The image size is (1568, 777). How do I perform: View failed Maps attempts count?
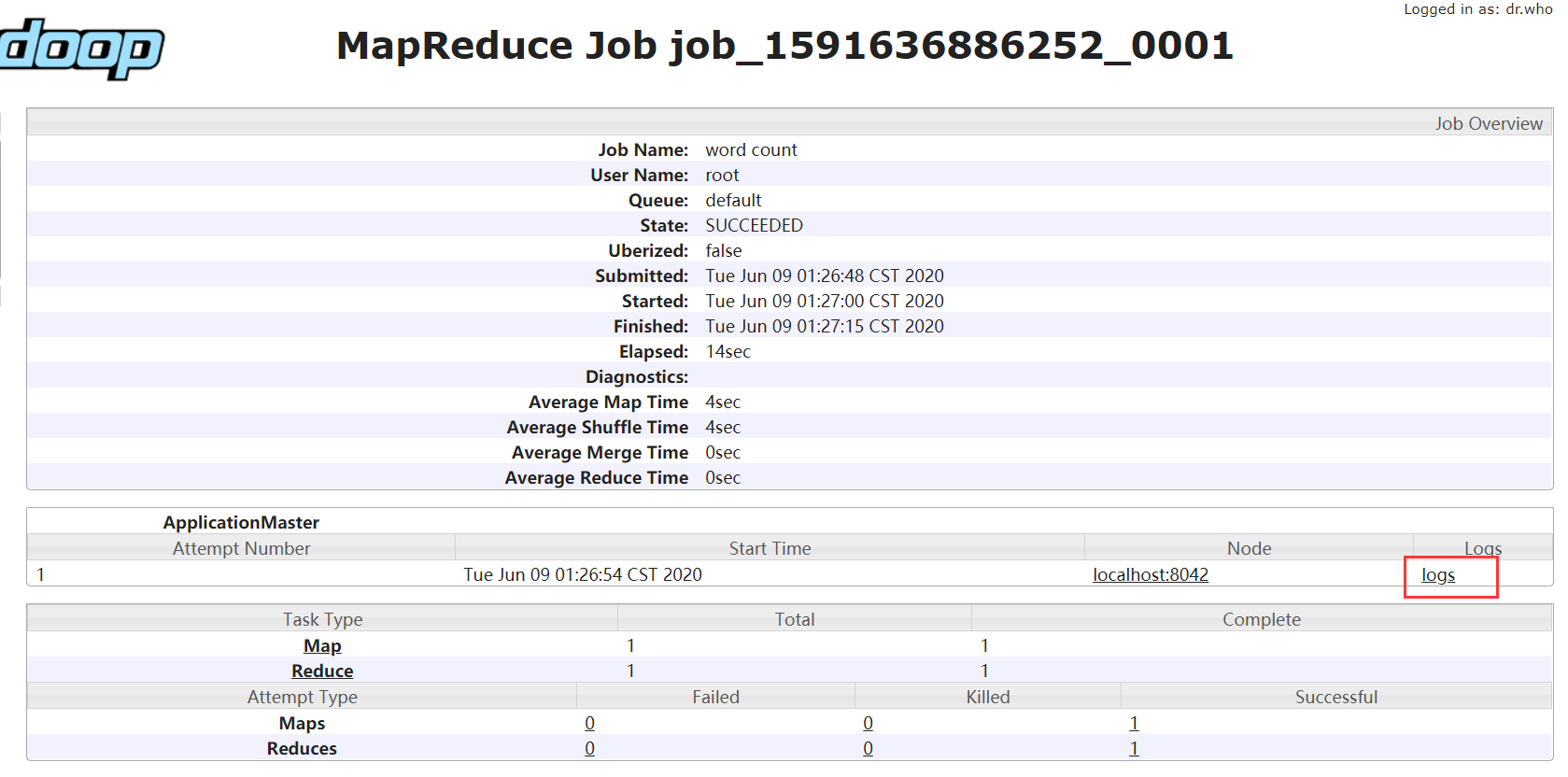[x=589, y=724]
